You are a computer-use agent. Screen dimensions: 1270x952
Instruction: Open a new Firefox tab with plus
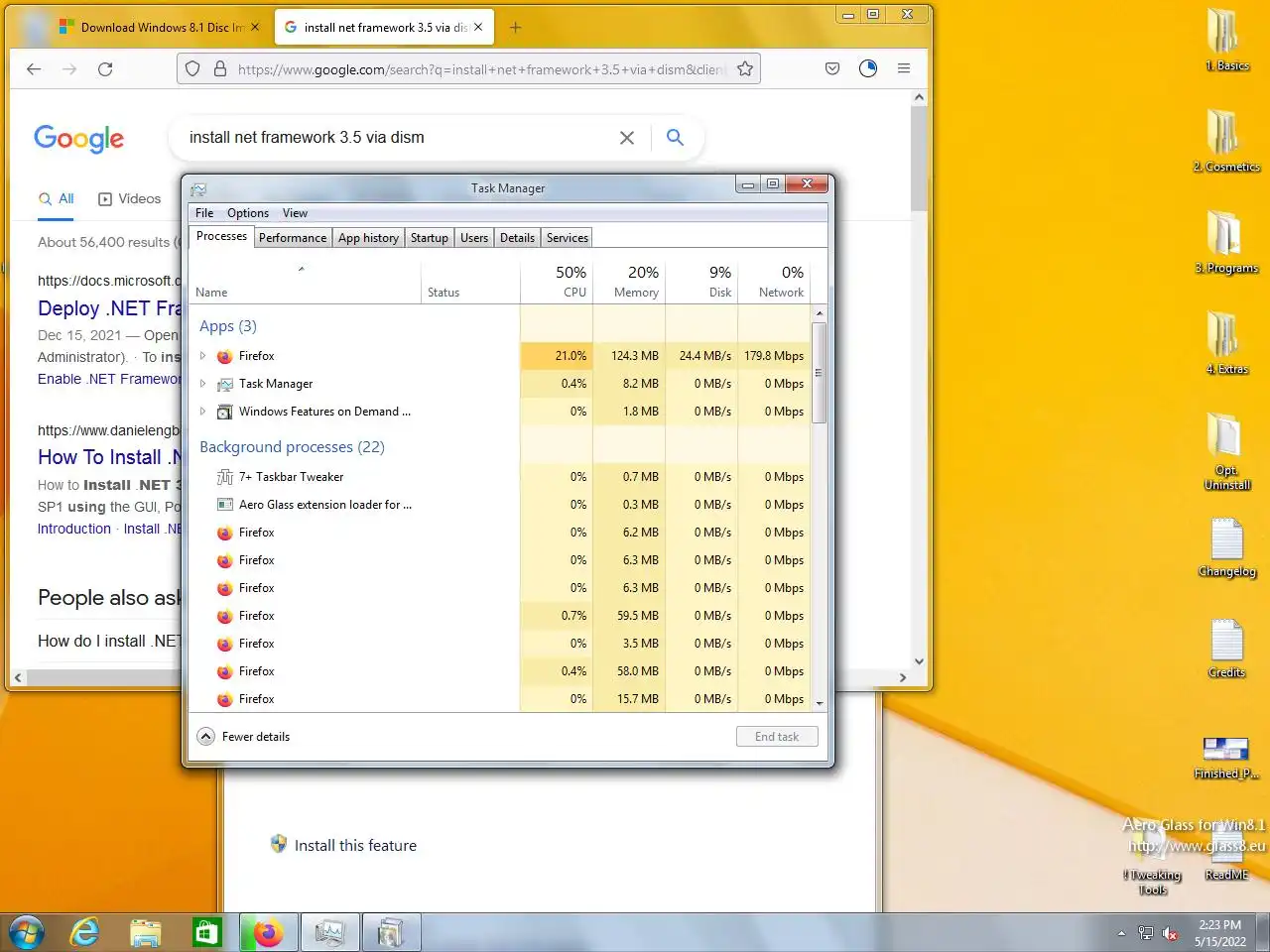click(x=515, y=28)
